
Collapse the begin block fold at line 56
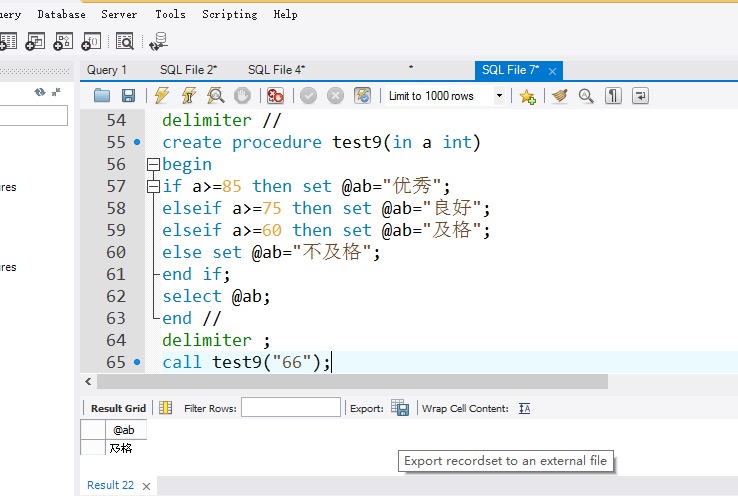click(153, 164)
